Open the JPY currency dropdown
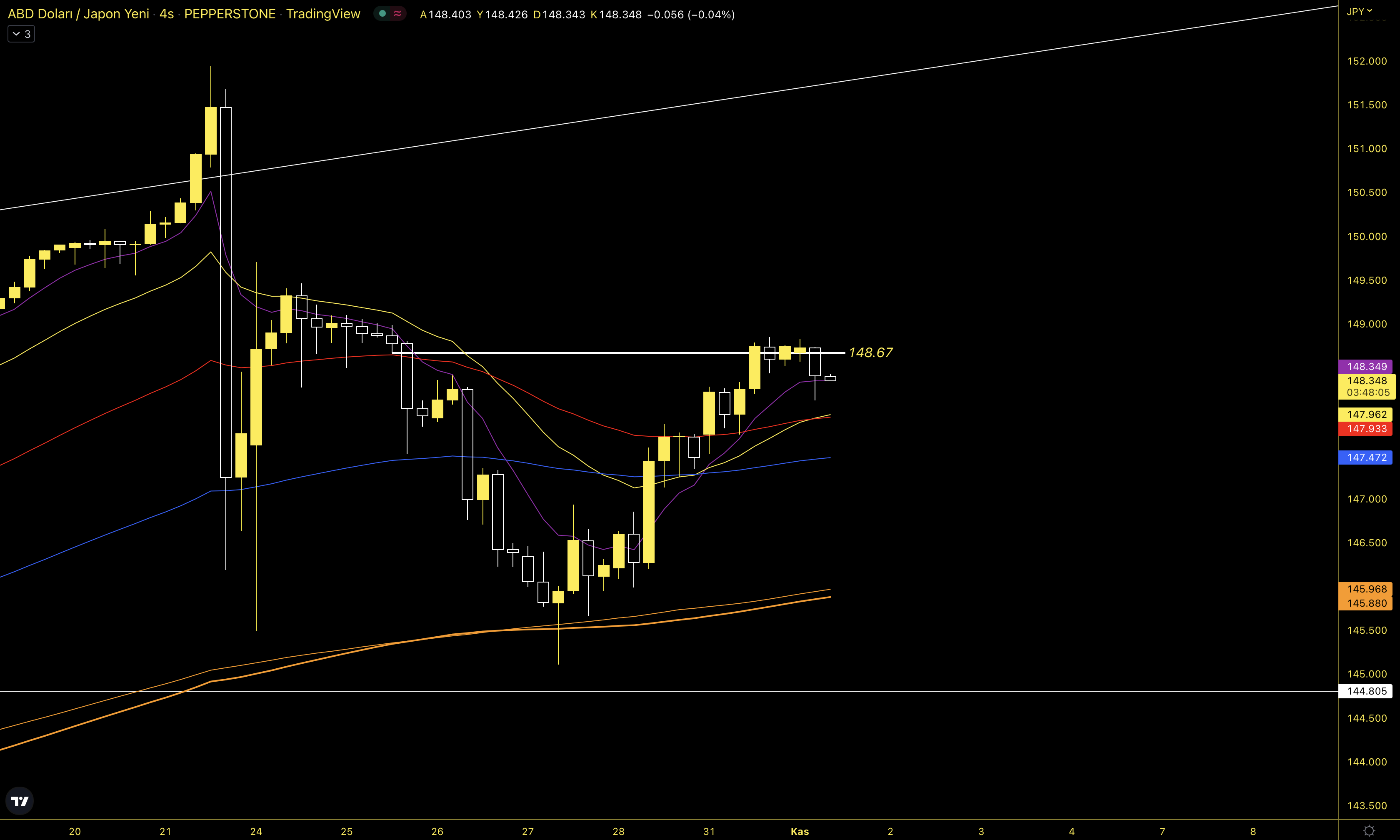 pyautogui.click(x=1359, y=11)
